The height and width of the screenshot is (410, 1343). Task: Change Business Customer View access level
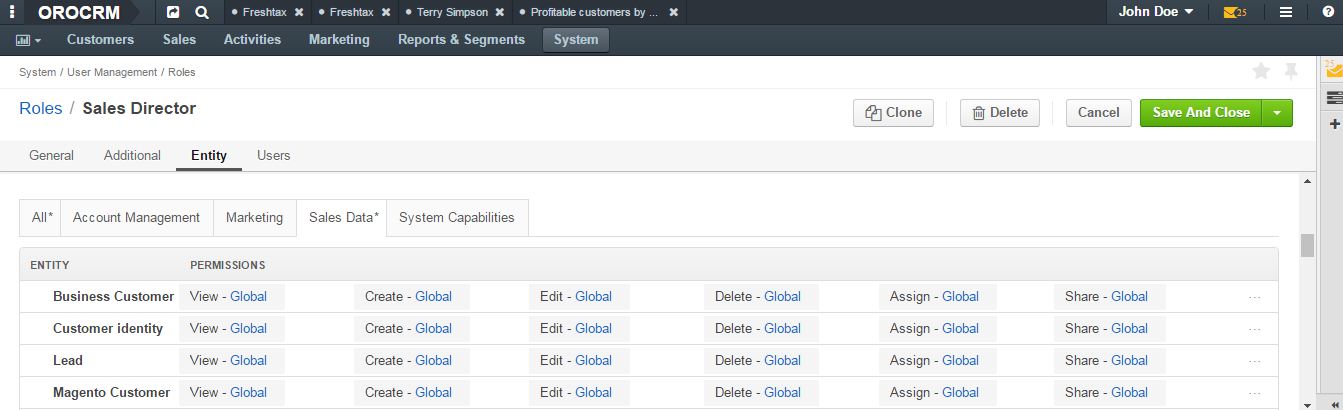[248, 296]
